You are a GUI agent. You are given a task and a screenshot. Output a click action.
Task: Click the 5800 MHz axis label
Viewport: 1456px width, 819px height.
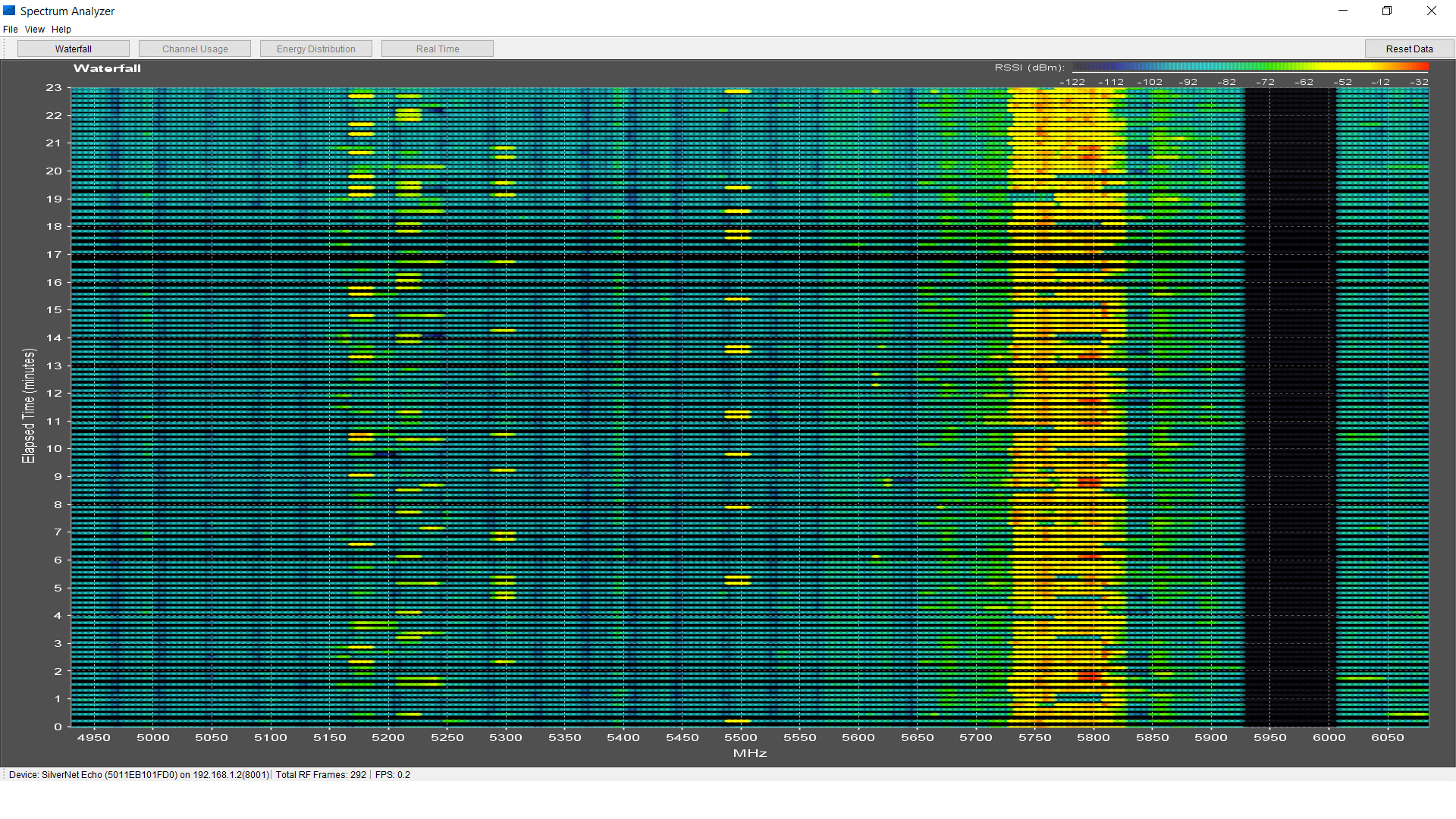tap(1094, 737)
